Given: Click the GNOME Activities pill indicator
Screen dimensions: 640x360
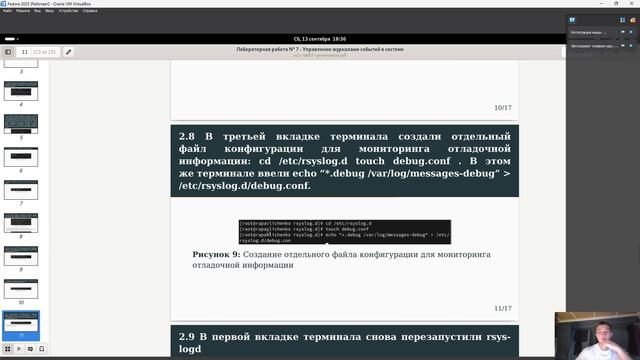Looking at the screenshot, I should (11, 39).
